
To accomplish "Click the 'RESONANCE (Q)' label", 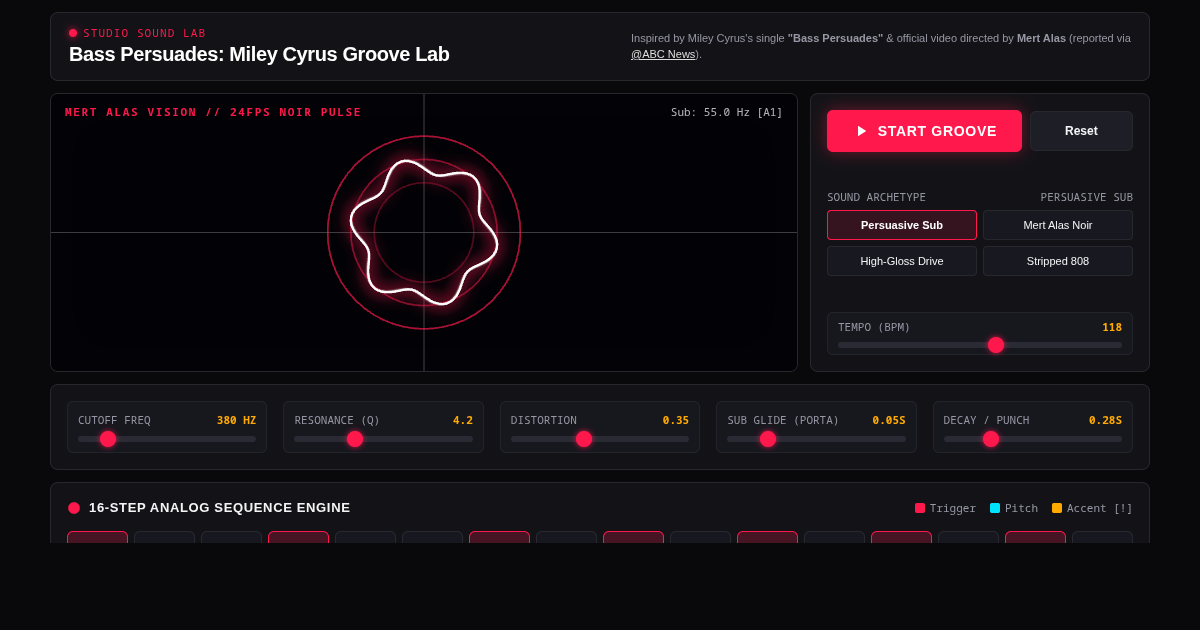I will (337, 421).
